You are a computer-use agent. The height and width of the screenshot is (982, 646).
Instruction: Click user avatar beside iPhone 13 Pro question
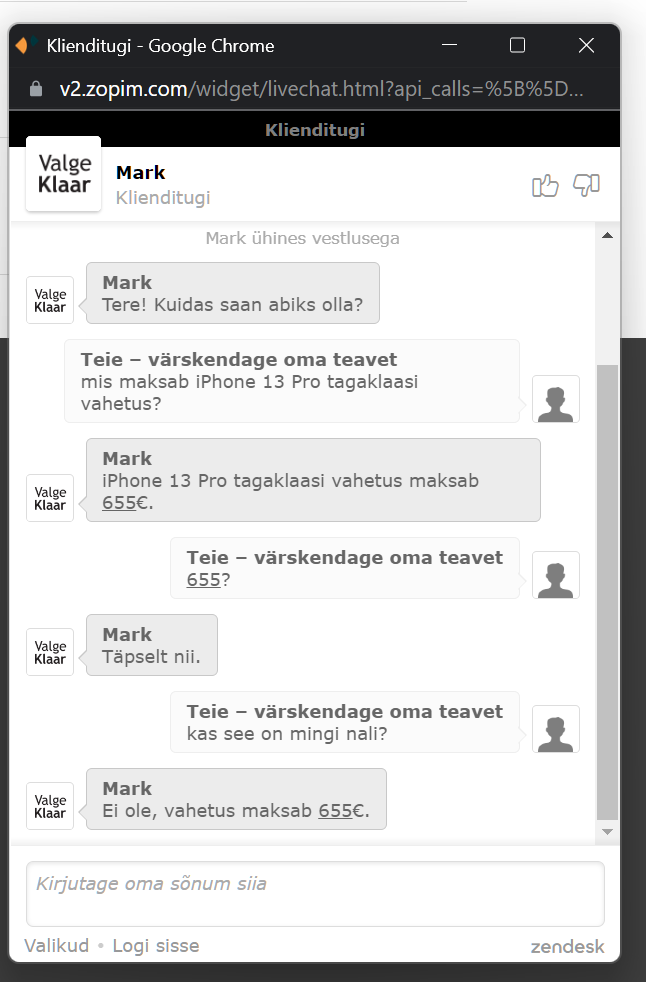click(556, 399)
